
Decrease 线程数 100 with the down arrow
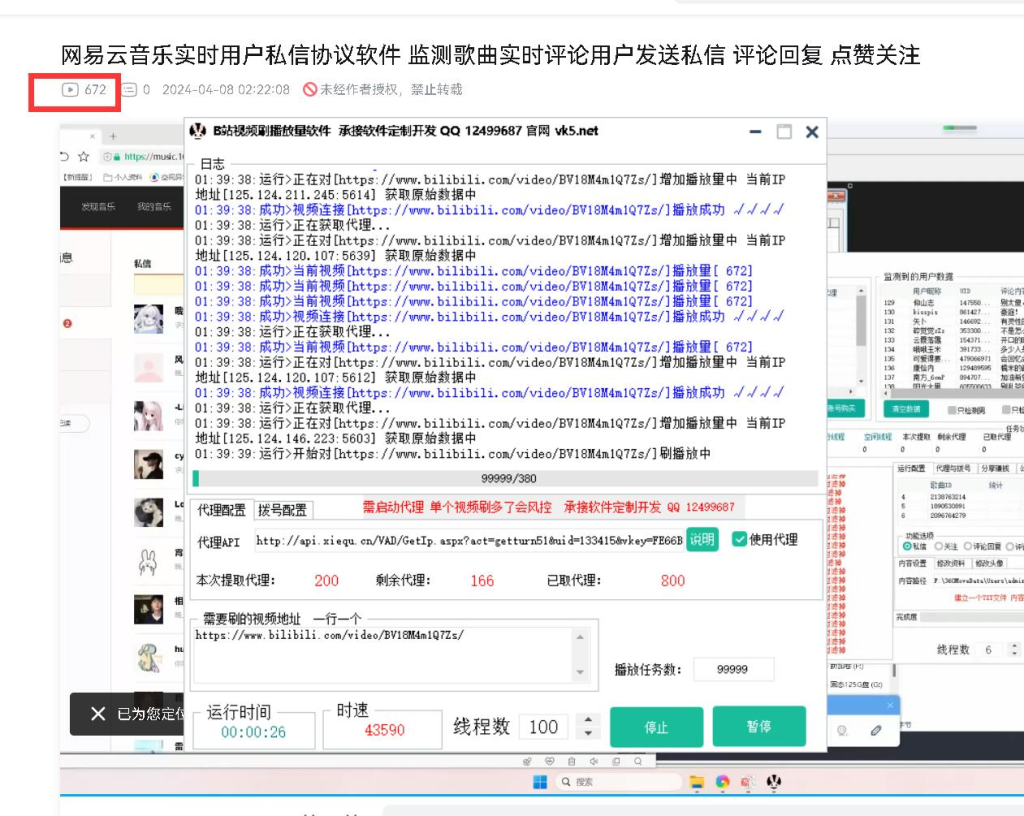tap(588, 734)
